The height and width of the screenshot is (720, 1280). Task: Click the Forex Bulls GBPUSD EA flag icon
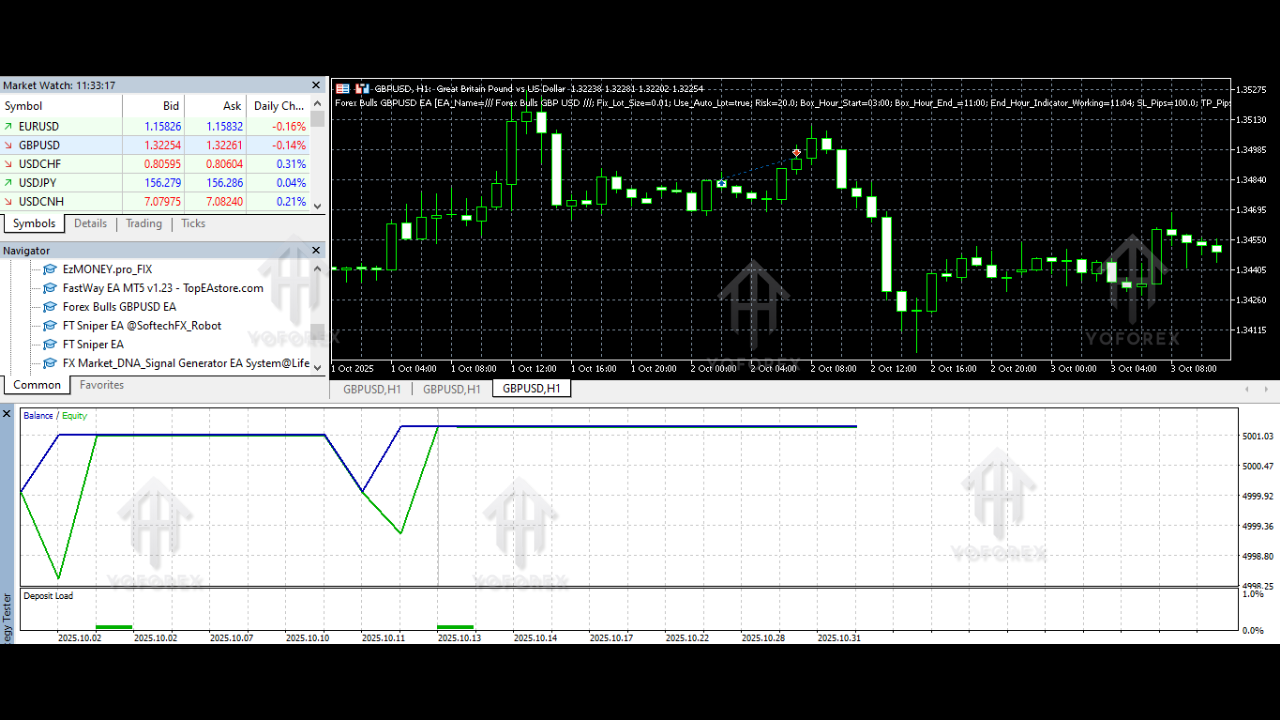48,306
